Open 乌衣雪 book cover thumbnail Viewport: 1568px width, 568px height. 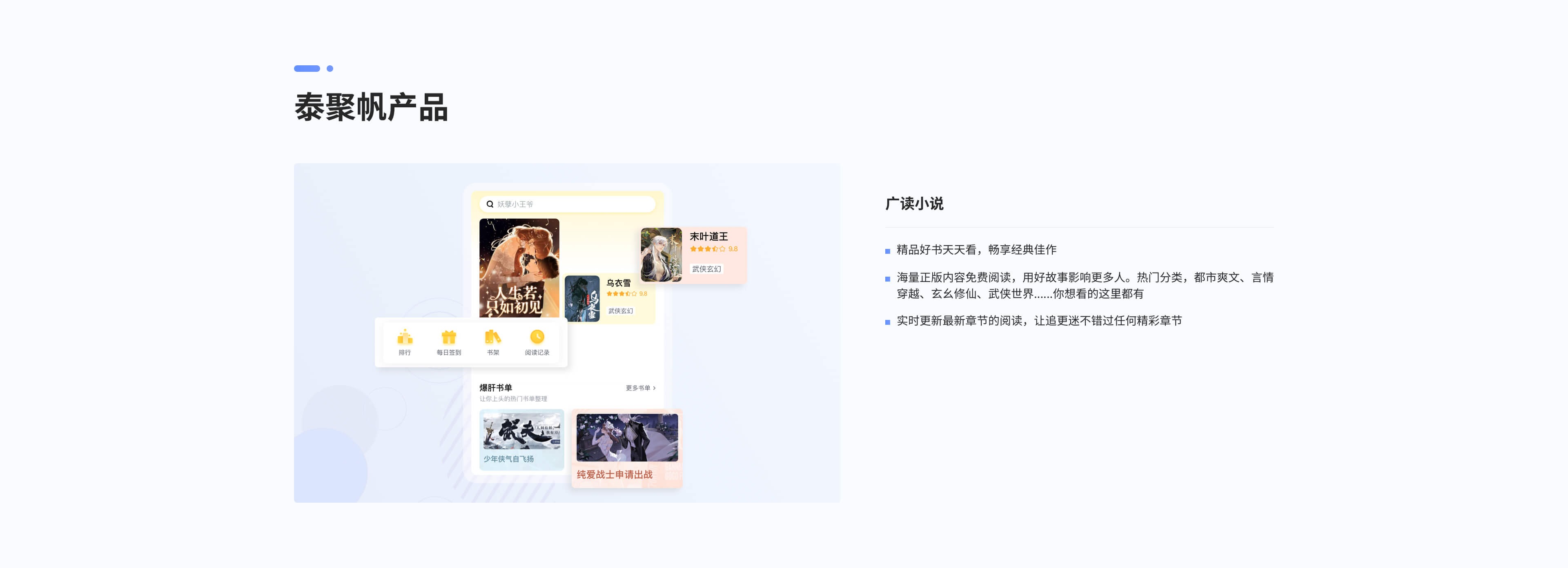tap(582, 299)
